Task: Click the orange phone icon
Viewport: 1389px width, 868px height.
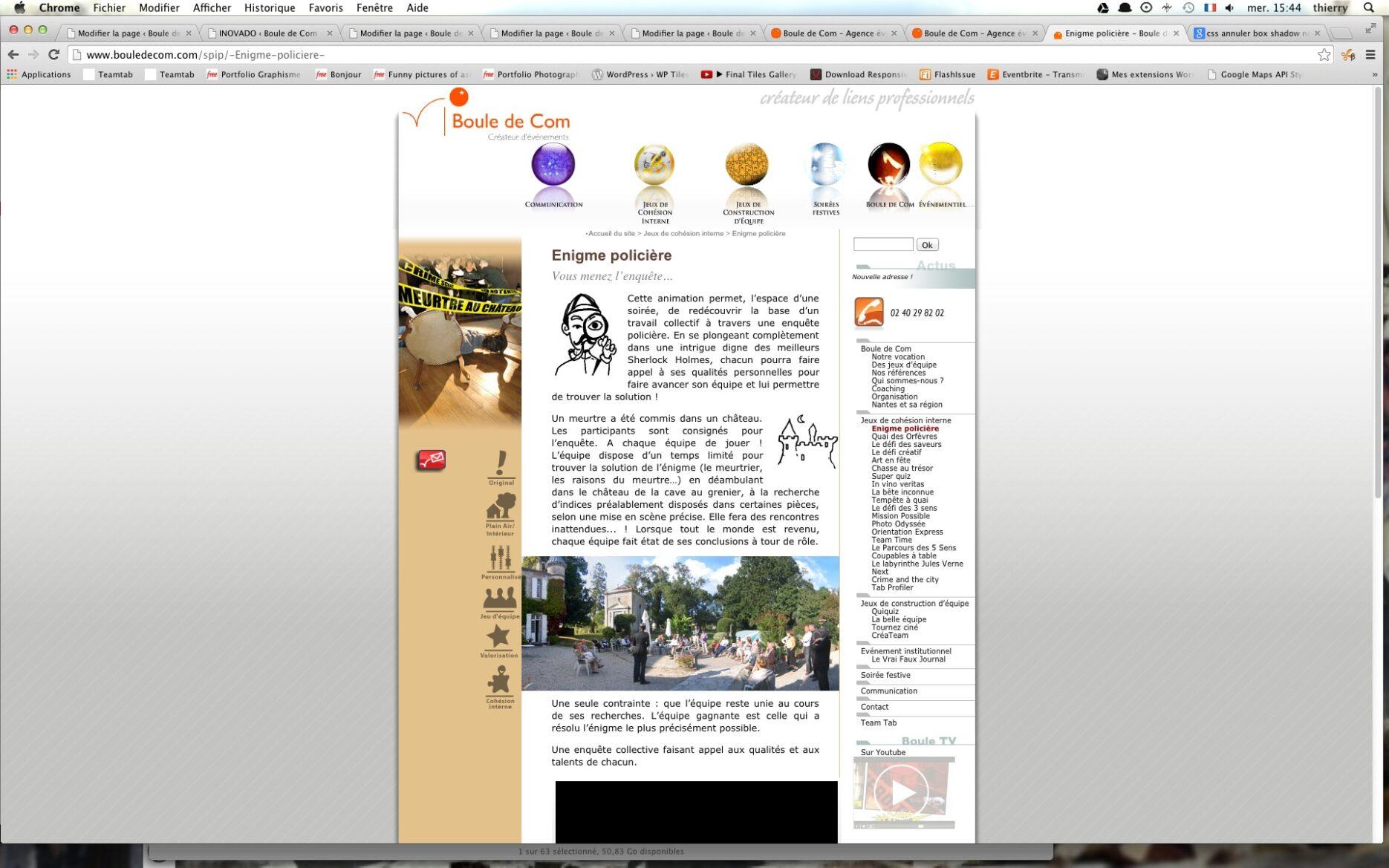Action: [x=868, y=313]
